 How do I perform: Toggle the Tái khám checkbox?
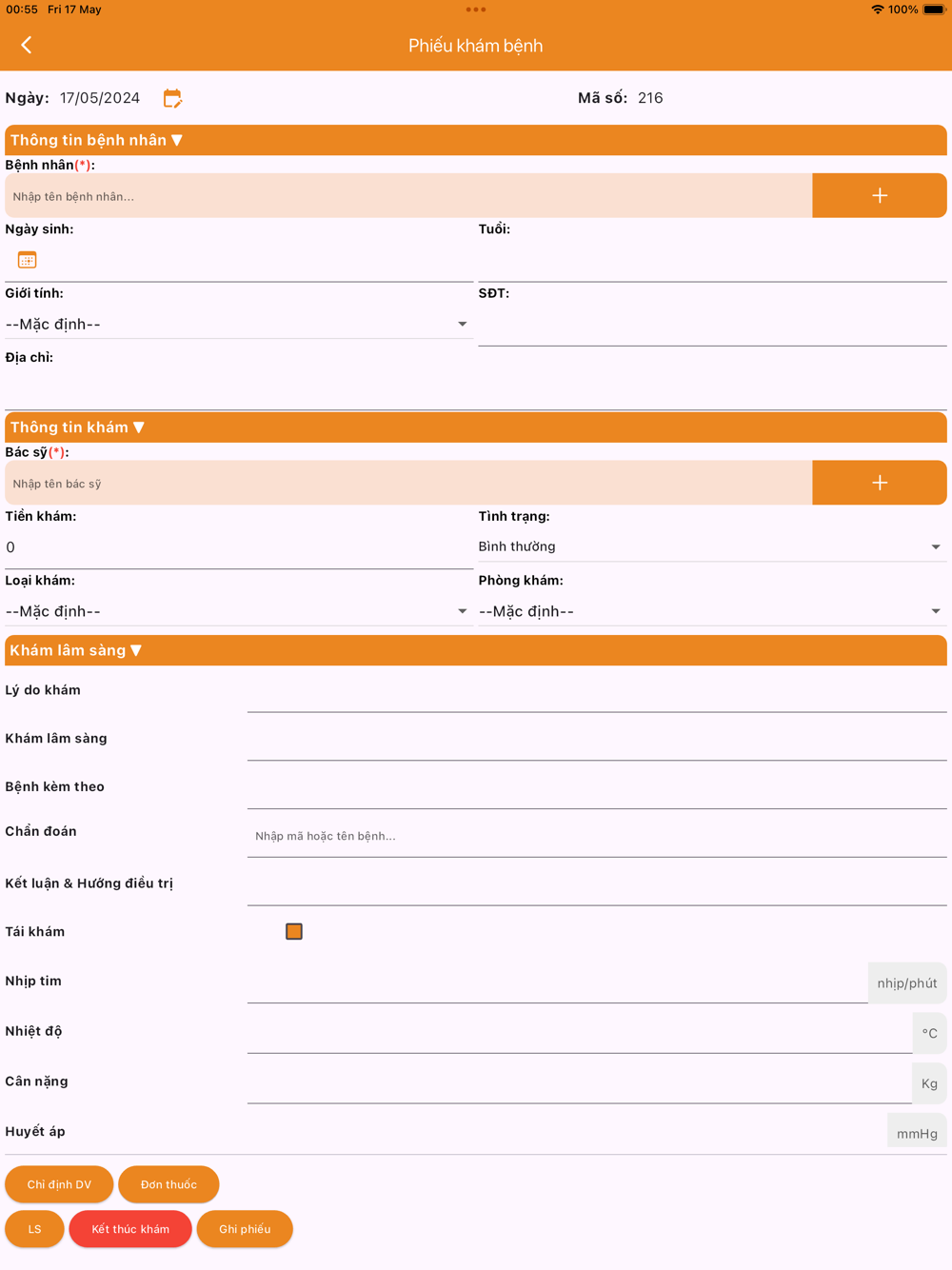coord(294,931)
